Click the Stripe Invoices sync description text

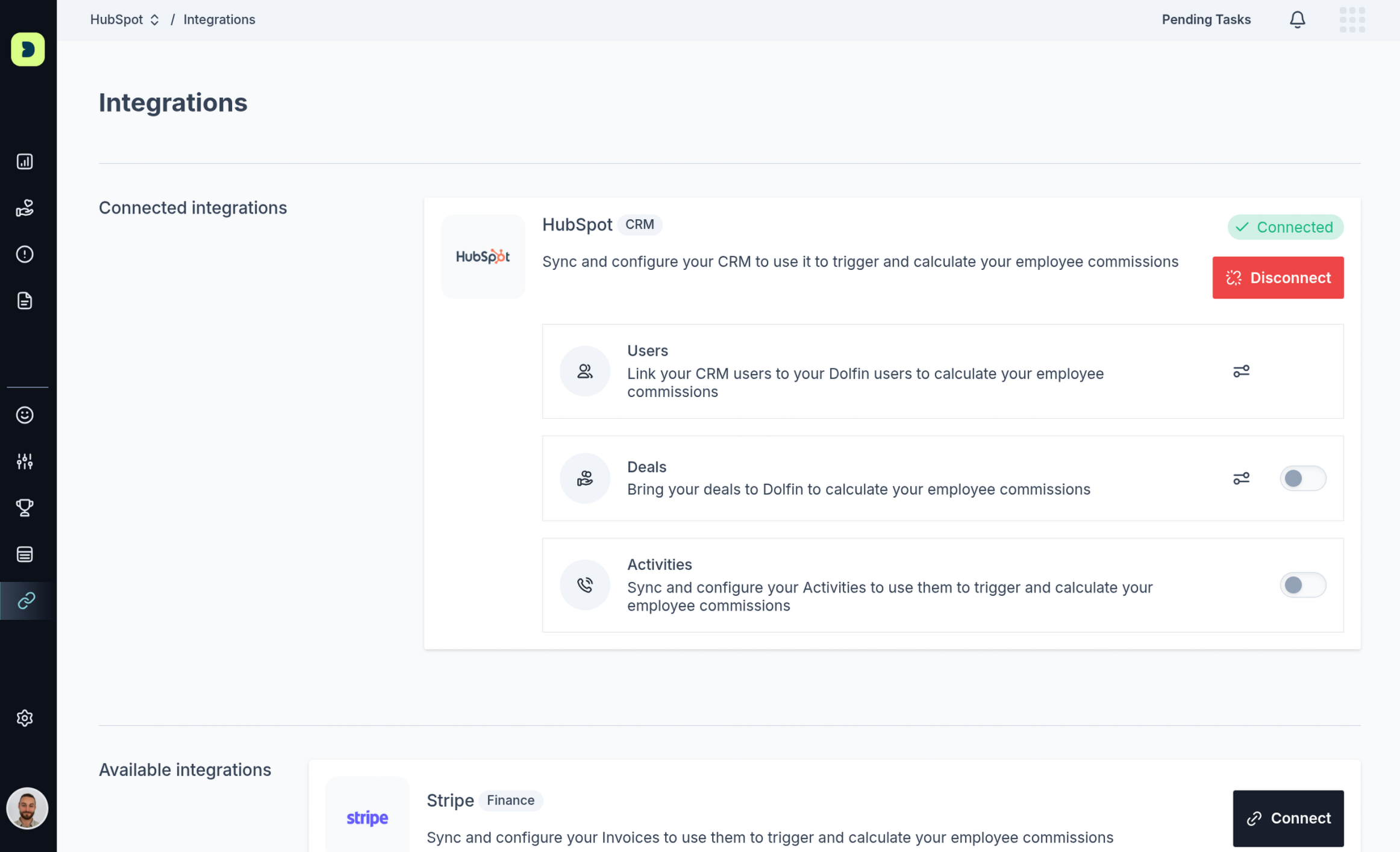click(x=770, y=838)
